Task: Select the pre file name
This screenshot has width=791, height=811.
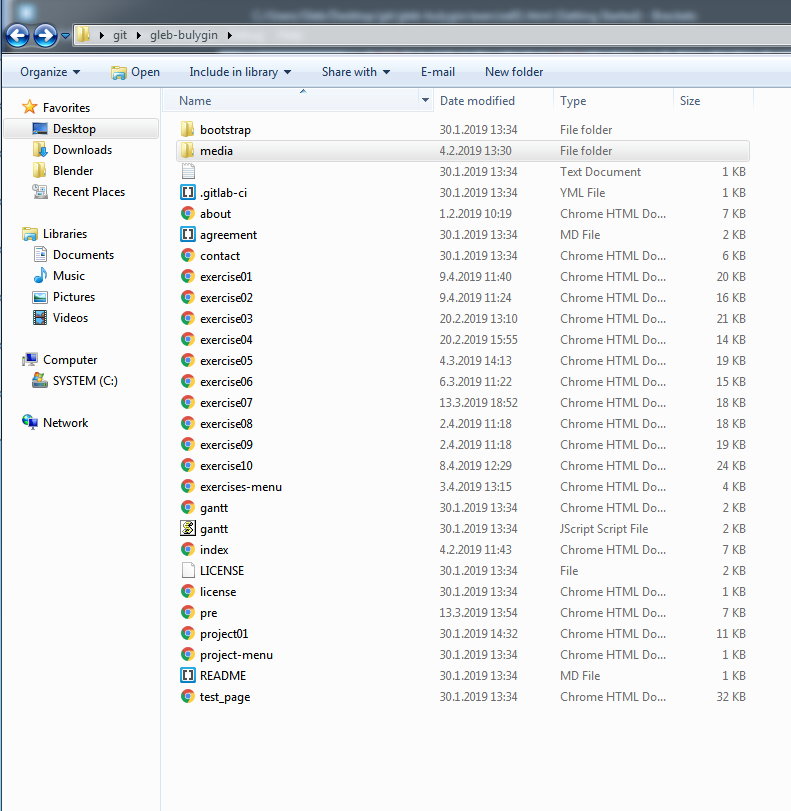Action: [x=208, y=613]
